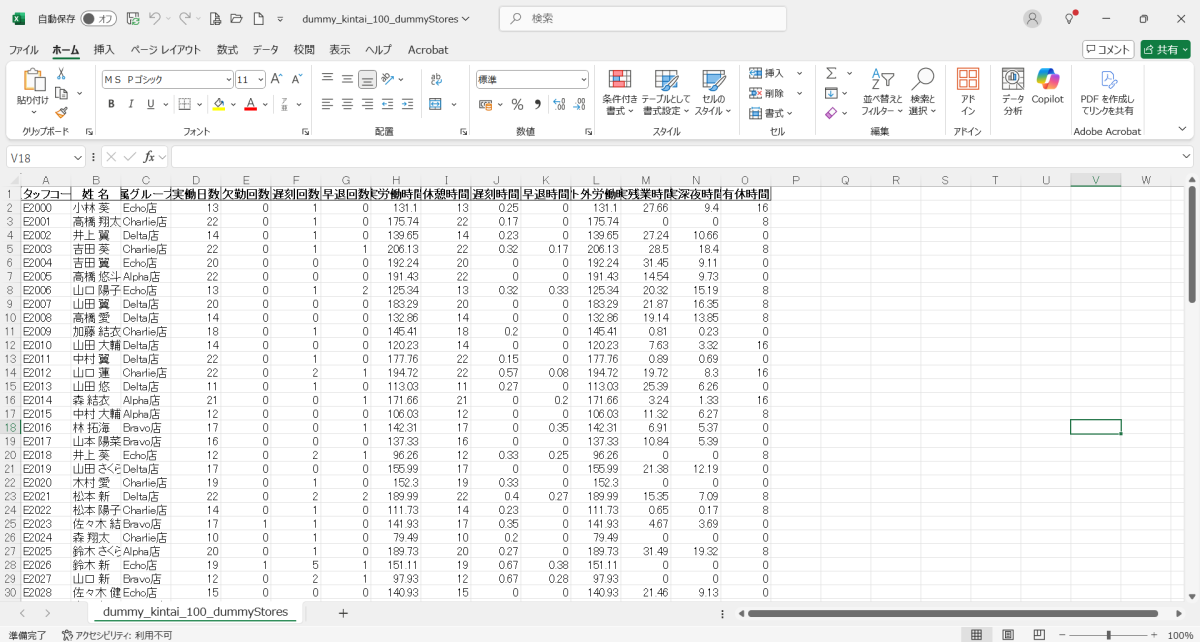Open the MS Pゴシック font name dropdown
The height and width of the screenshot is (642, 1200).
(x=167, y=79)
